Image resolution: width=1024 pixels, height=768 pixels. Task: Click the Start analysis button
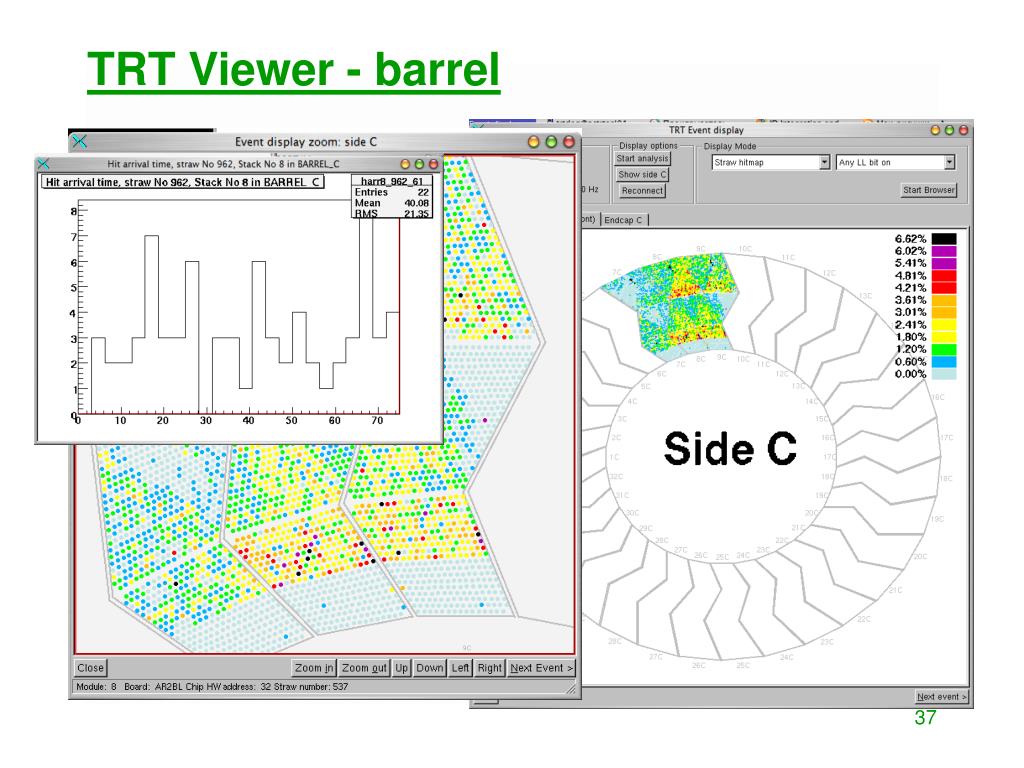[x=643, y=158]
